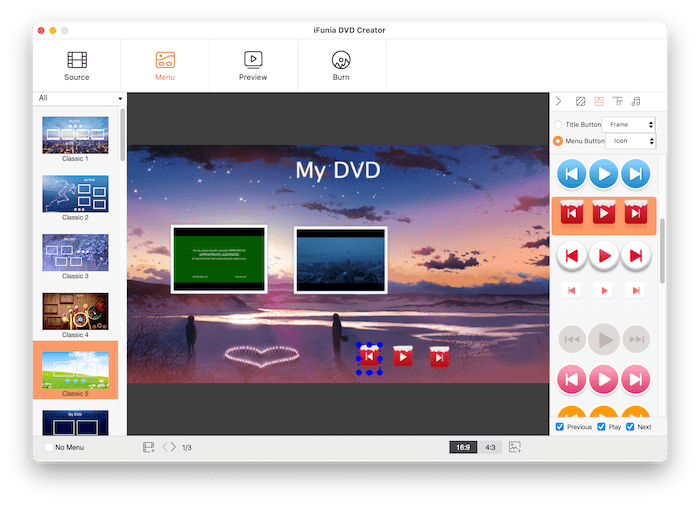
Task: Select the Title Button radio option
Action: coord(558,125)
